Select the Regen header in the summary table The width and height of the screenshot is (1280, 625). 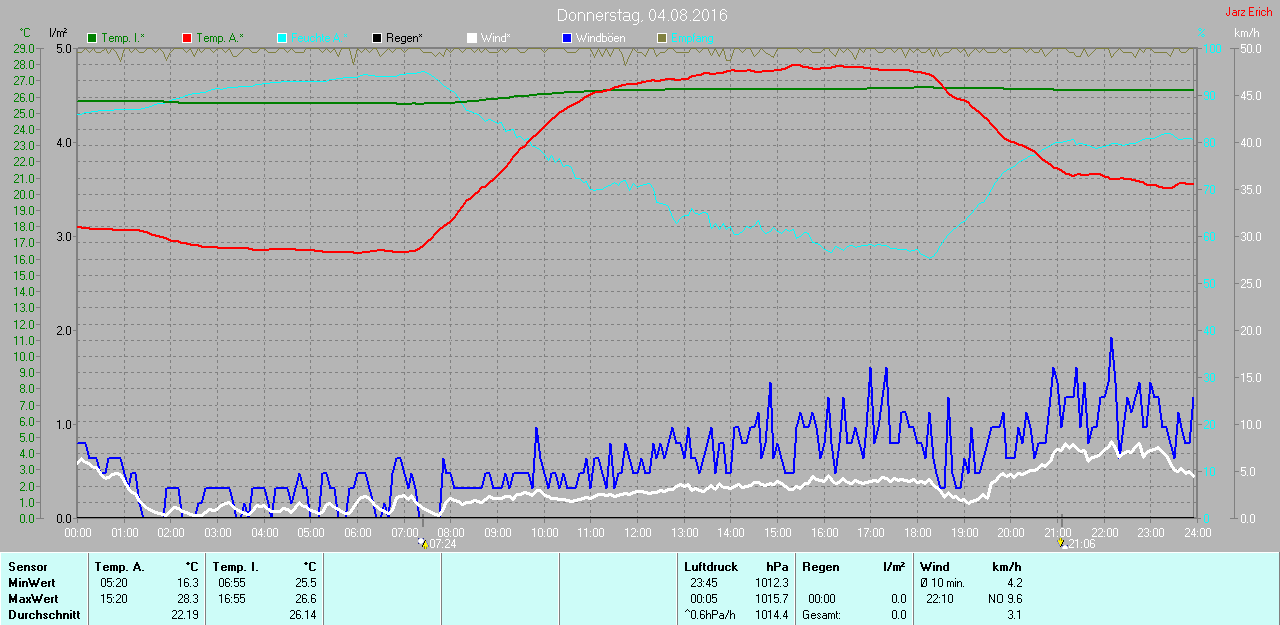click(820, 567)
